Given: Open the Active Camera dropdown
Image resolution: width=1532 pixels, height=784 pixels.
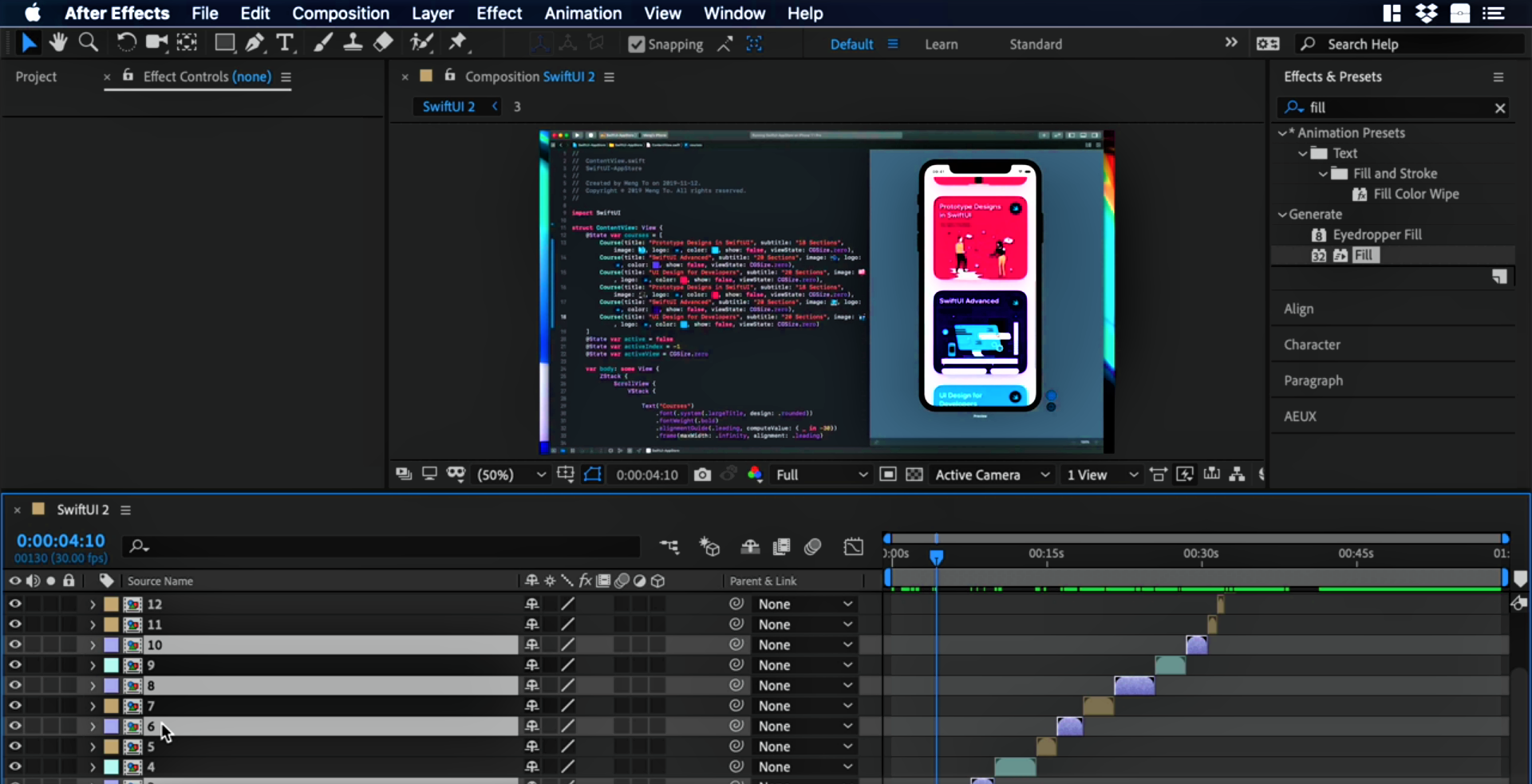Looking at the screenshot, I should pyautogui.click(x=992, y=475).
